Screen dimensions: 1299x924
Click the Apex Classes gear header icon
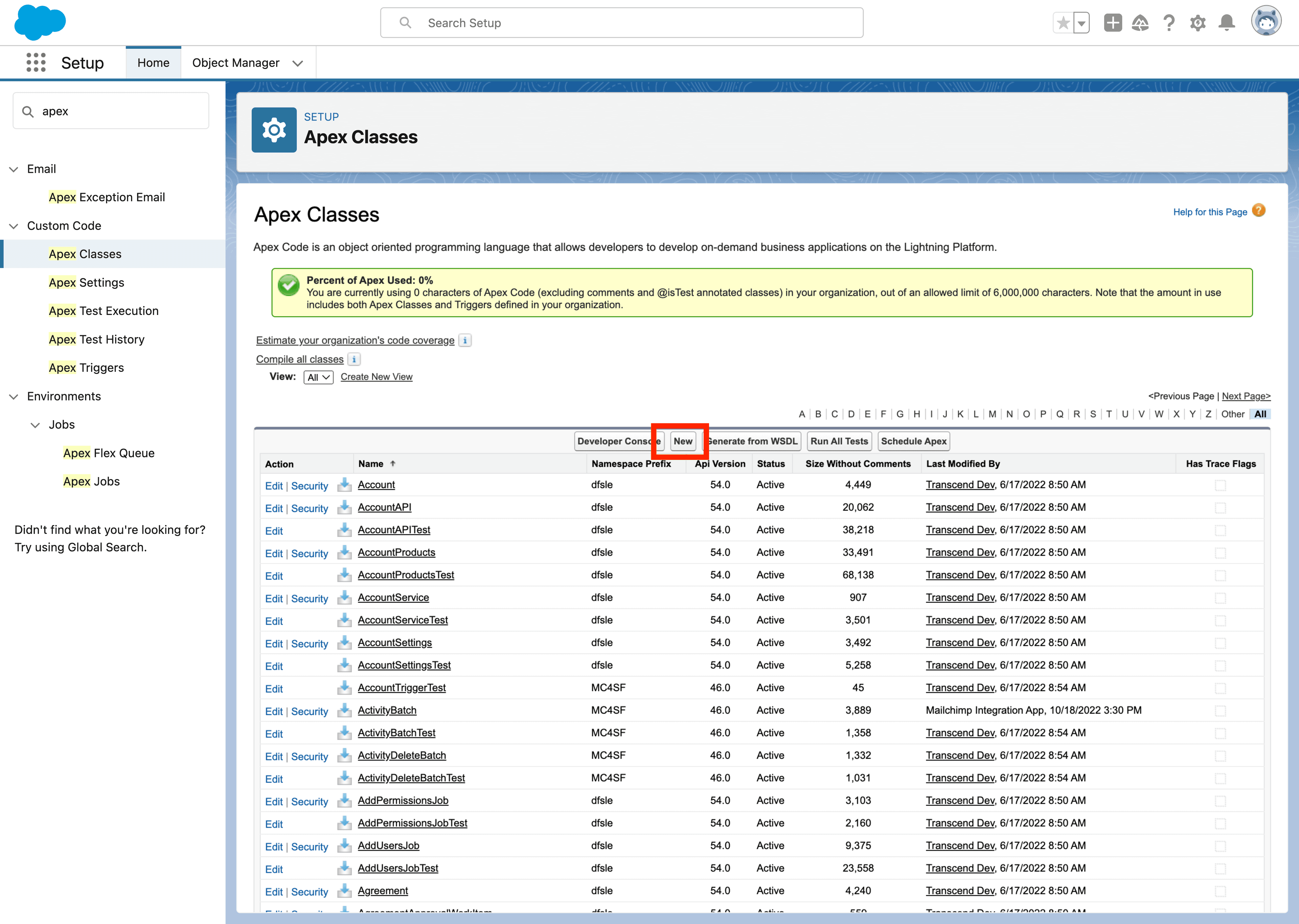pyautogui.click(x=274, y=130)
